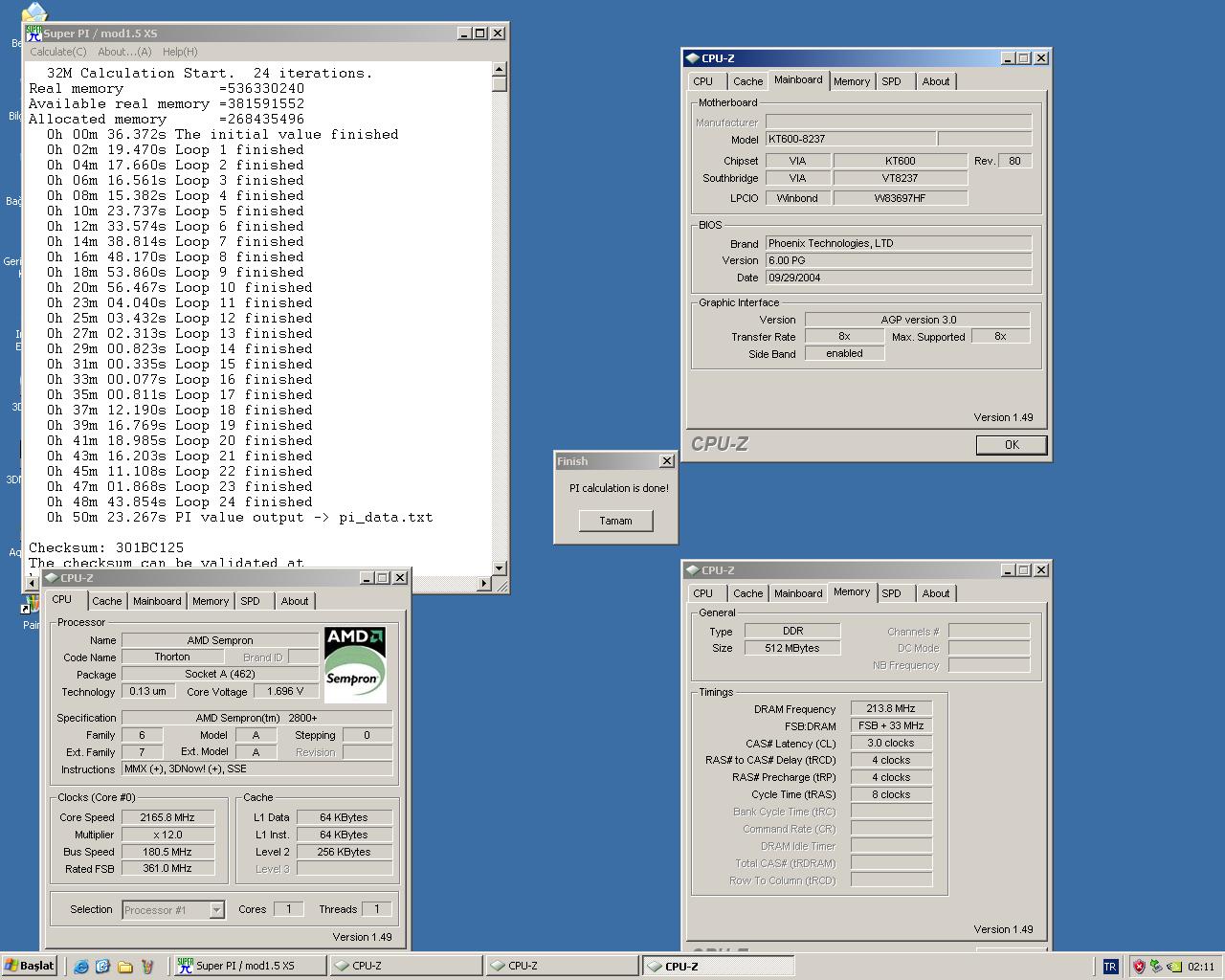Click FSB:DRAM value FSB + 33 MHz
Screen dimensions: 1225x980
(x=891, y=726)
